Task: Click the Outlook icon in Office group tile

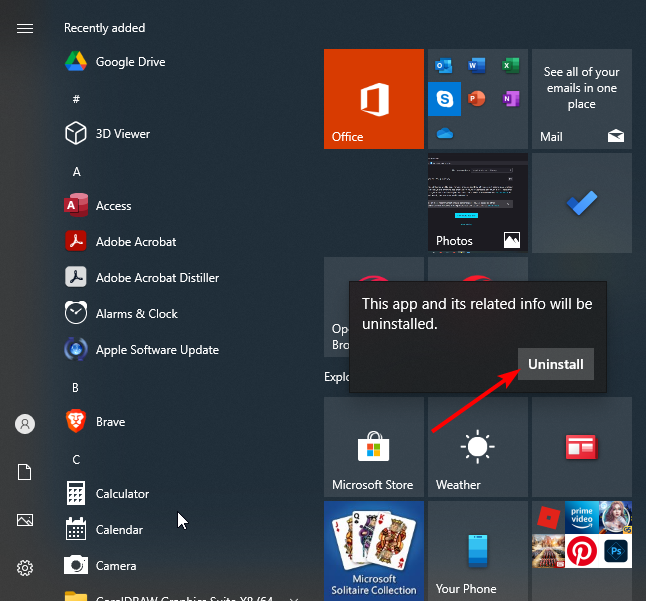Action: [x=444, y=65]
